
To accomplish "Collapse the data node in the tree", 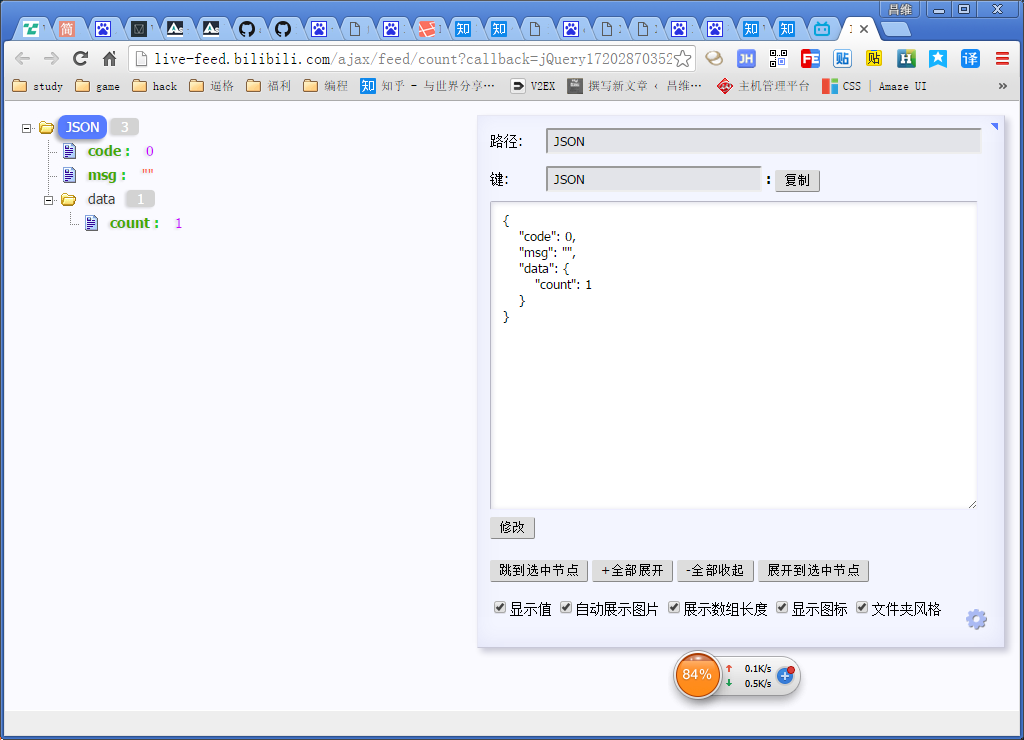I will pos(49,199).
